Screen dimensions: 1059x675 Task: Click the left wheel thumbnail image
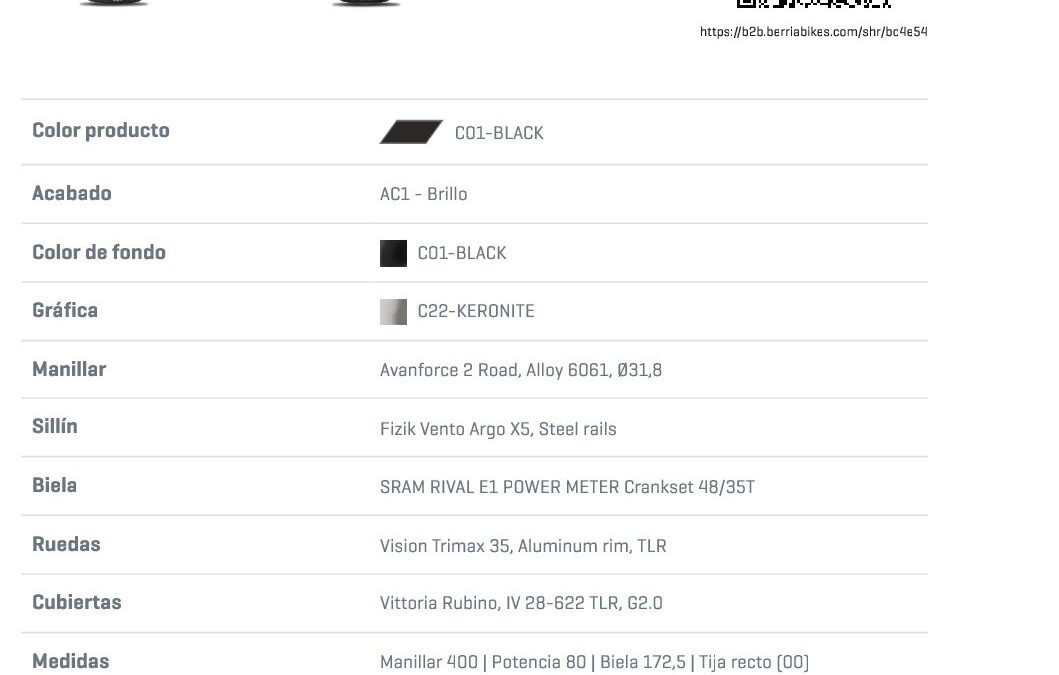[113, 3]
